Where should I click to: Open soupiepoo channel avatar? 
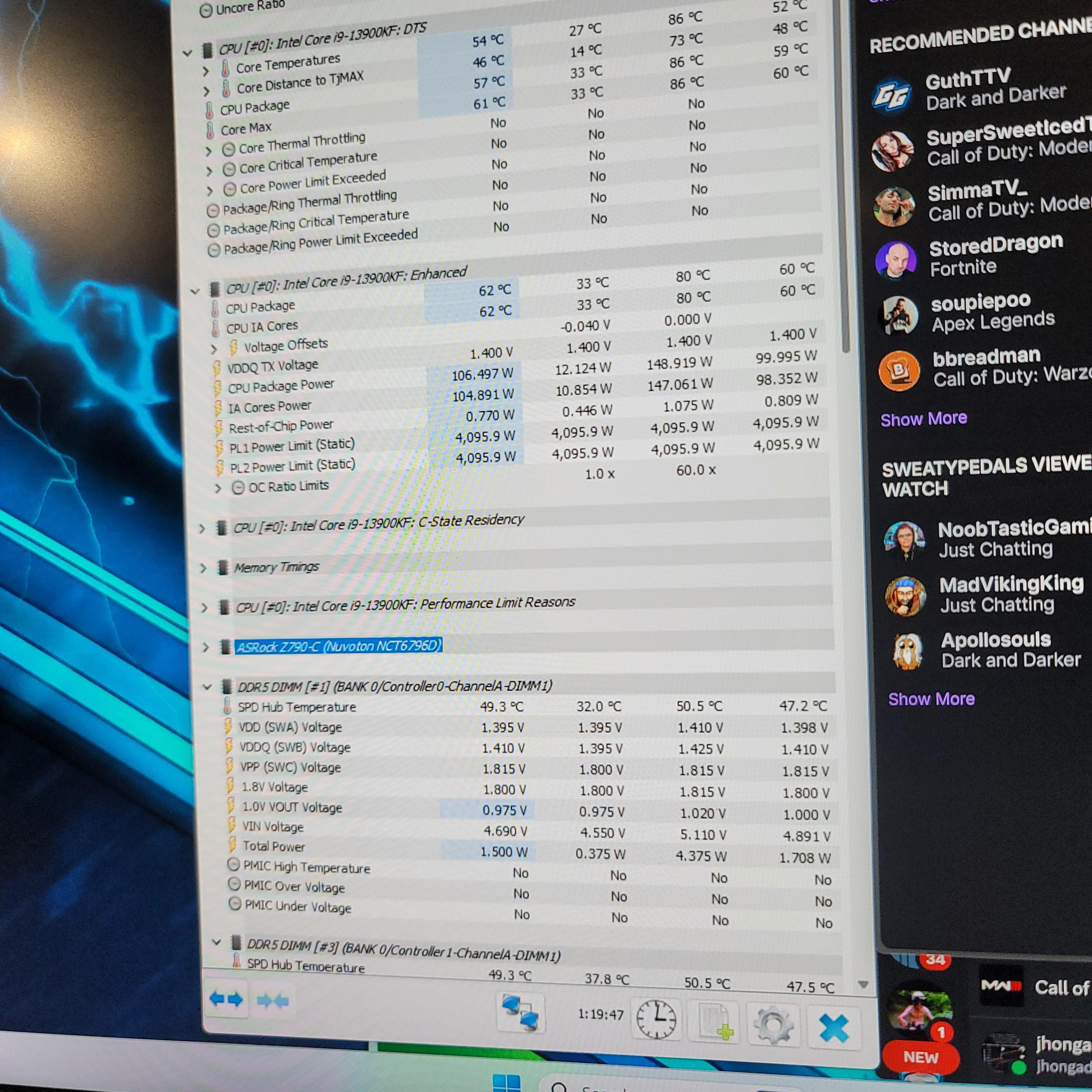(898, 316)
